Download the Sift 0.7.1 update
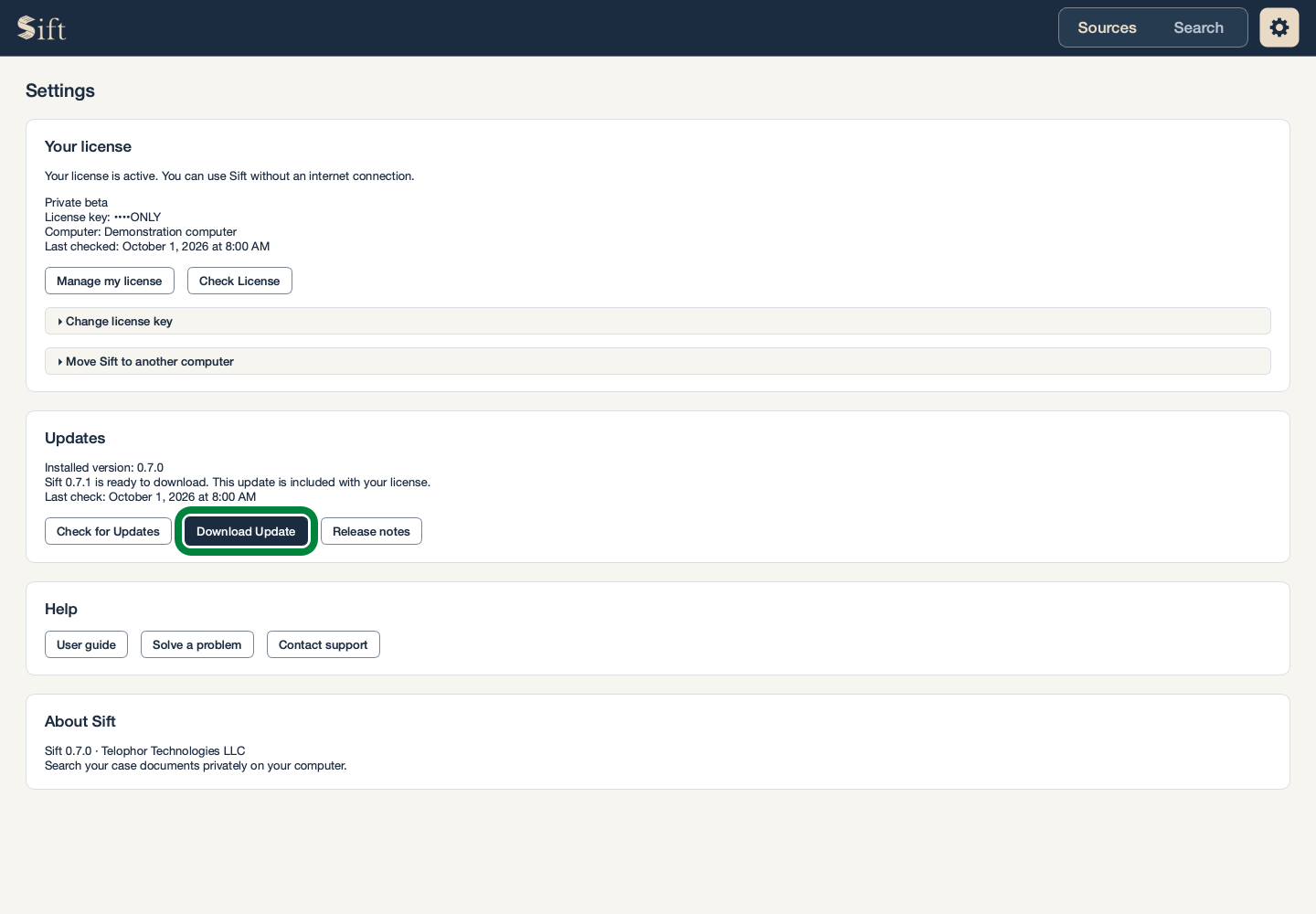Screen dimensions: 1316x914 click(246, 531)
